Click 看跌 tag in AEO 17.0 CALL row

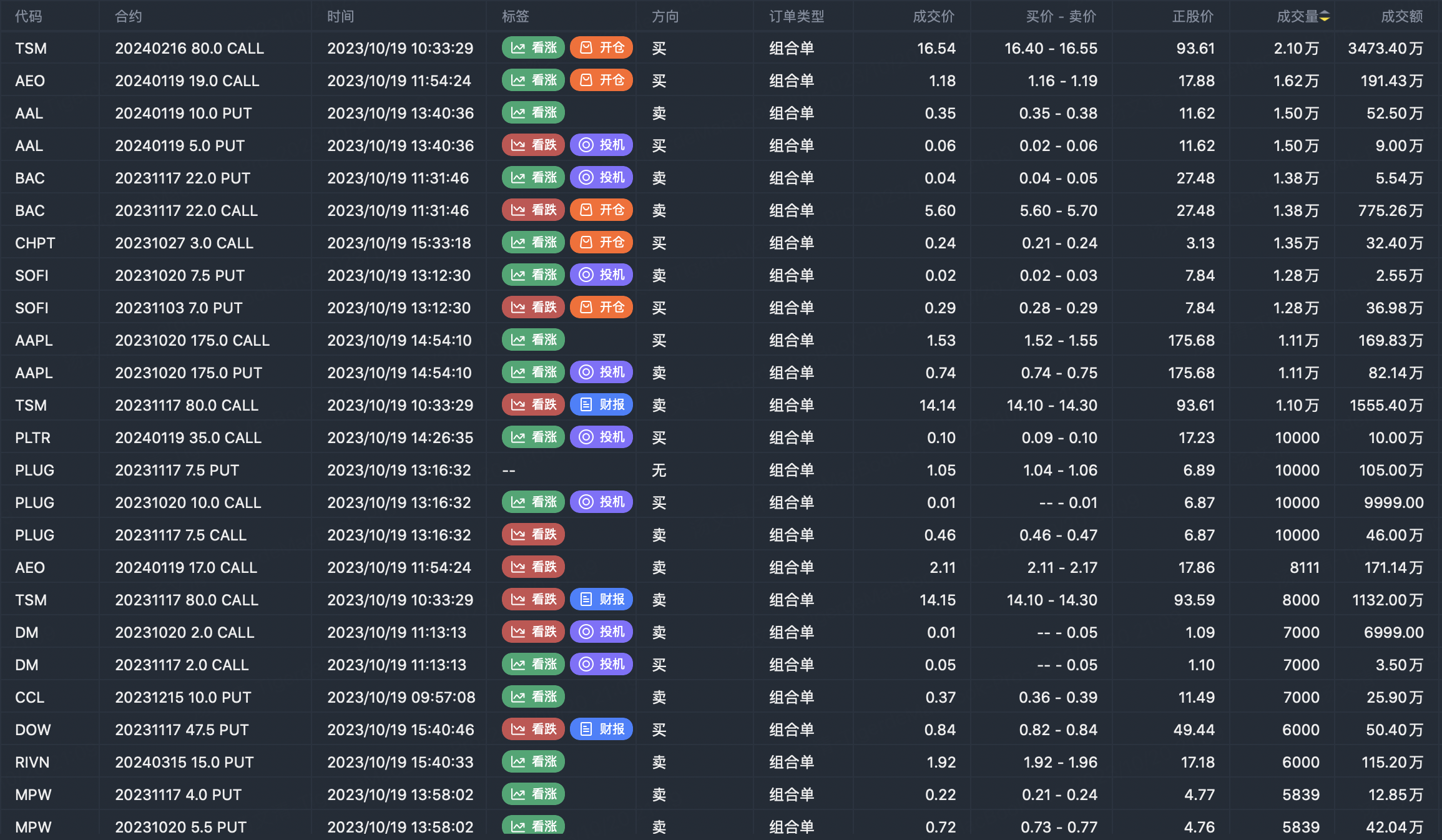pos(533,567)
